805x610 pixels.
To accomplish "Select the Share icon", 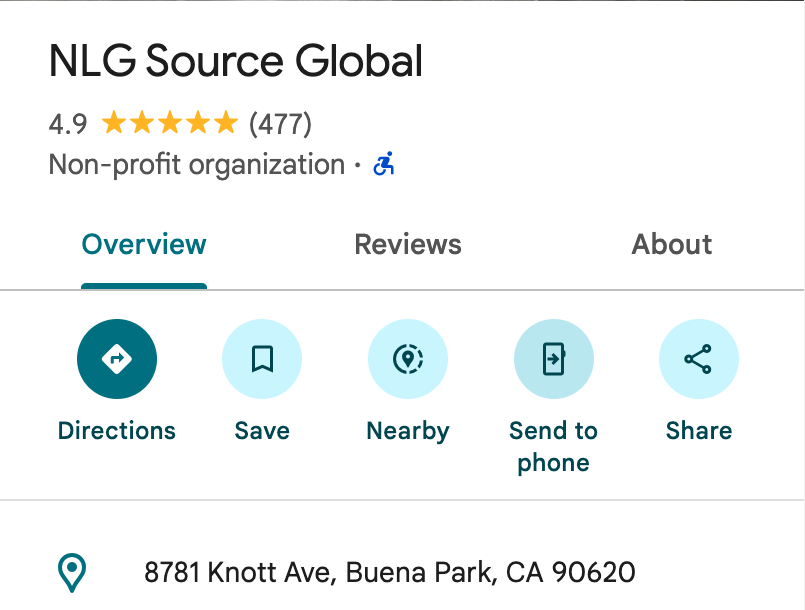I will (x=698, y=358).
